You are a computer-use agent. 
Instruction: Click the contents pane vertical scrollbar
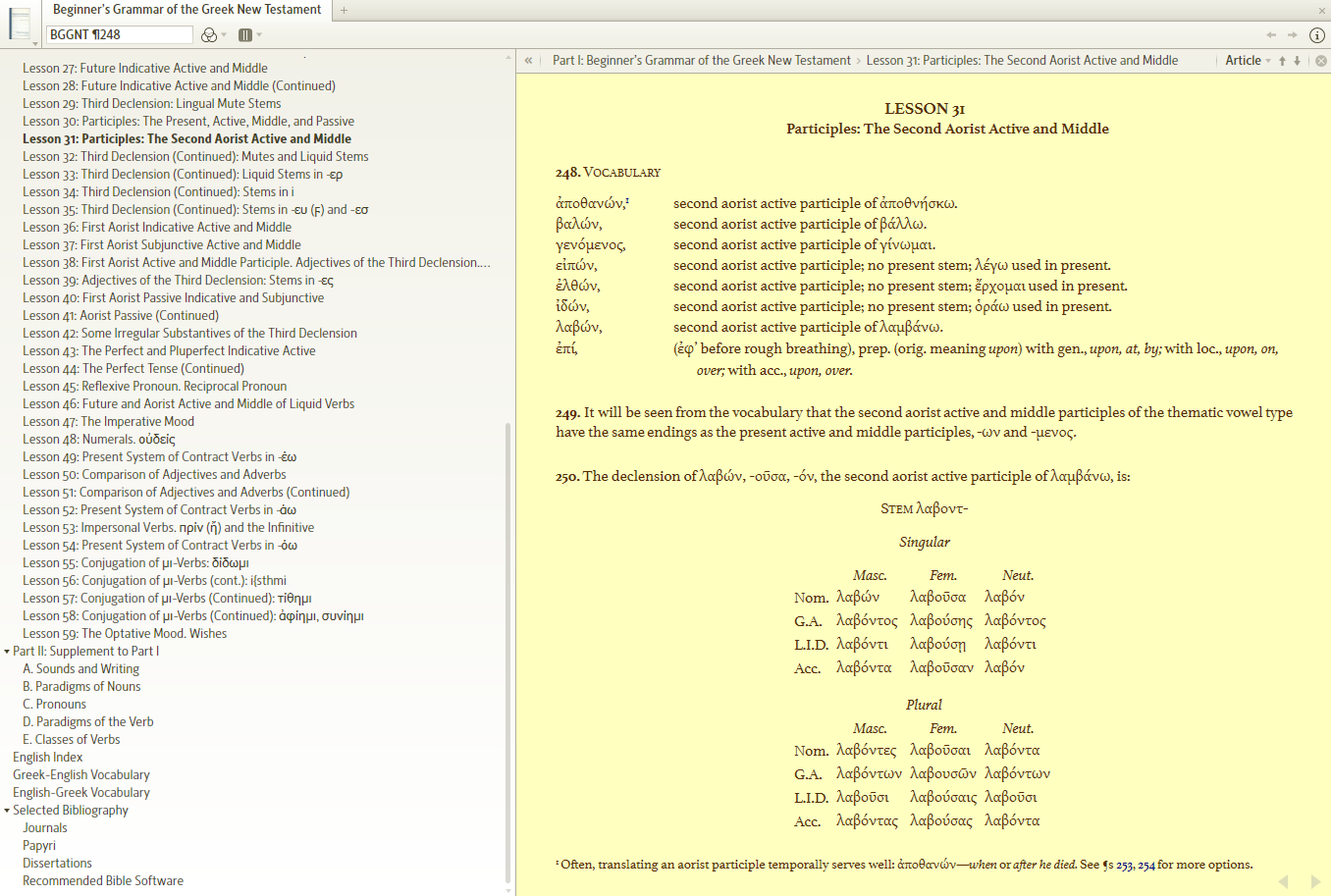[507, 653]
